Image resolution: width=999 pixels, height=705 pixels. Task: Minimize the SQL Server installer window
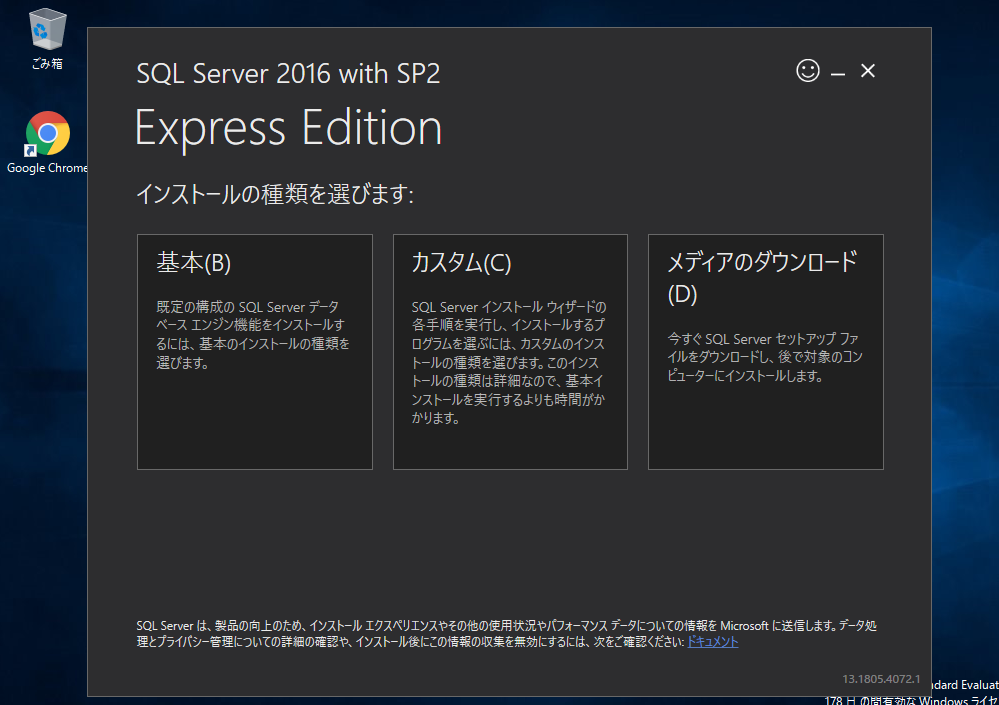838,72
